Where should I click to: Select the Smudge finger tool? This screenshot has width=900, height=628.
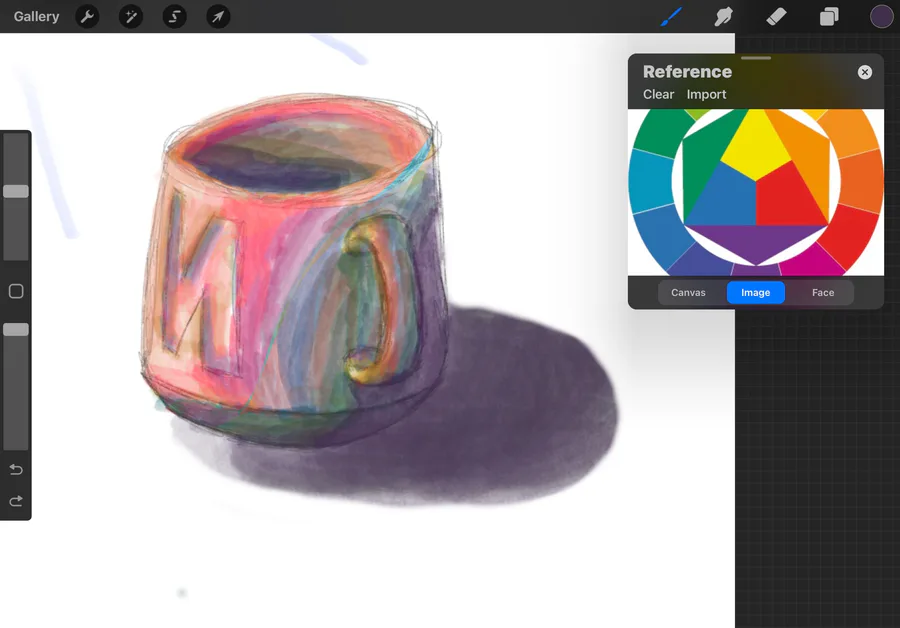coord(723,17)
